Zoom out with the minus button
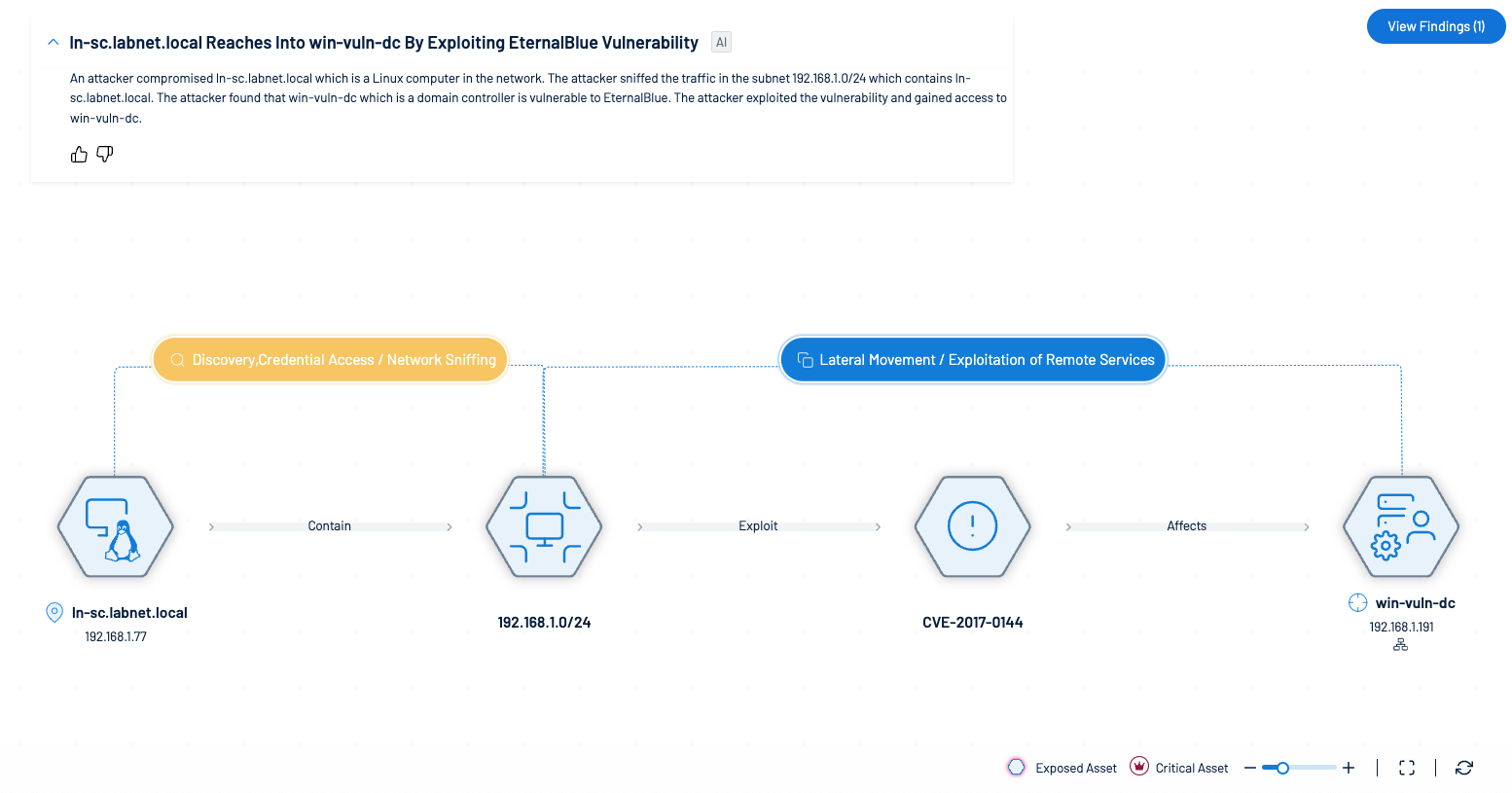 point(1250,768)
